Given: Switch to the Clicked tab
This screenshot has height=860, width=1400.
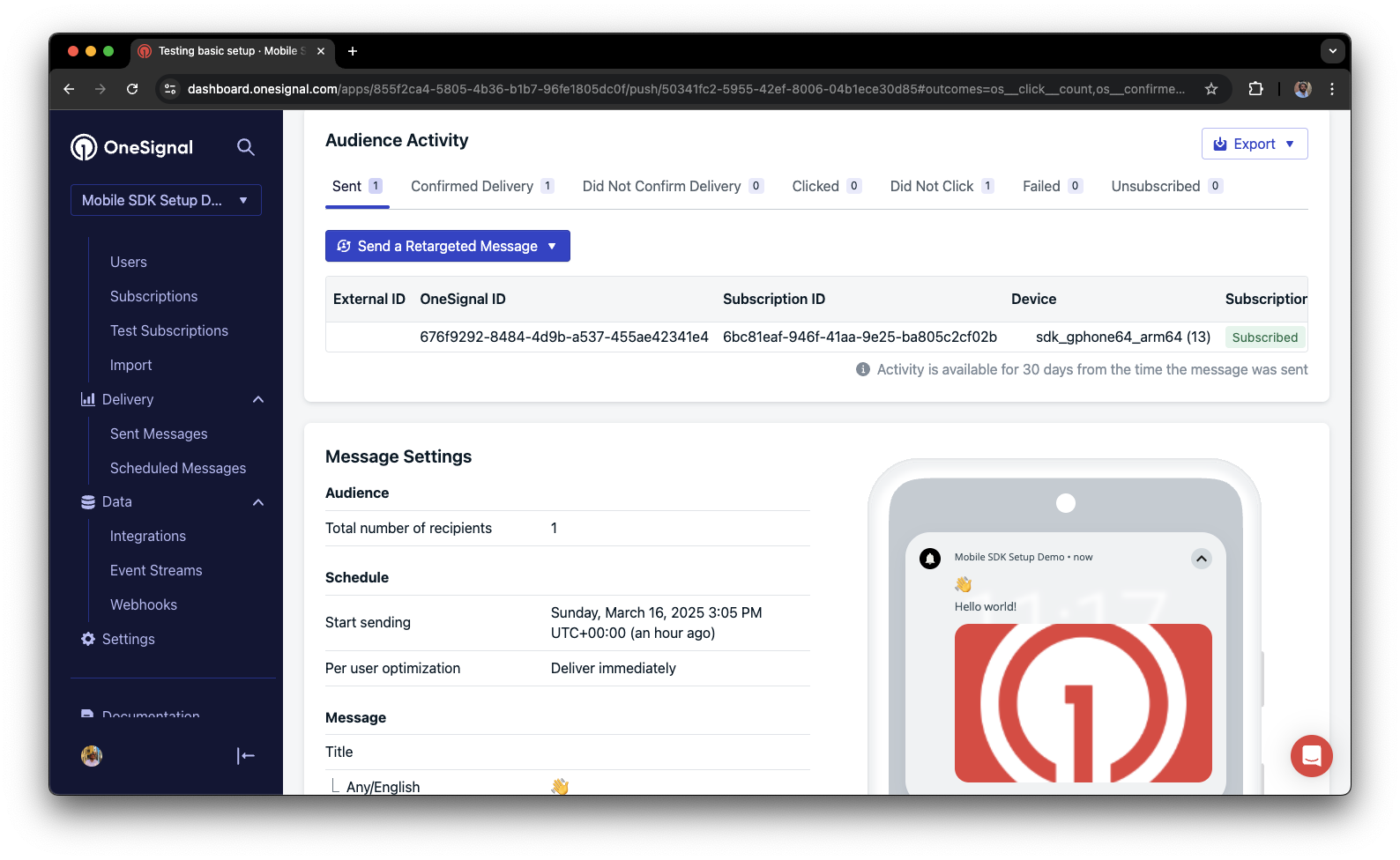Looking at the screenshot, I should coord(827,186).
